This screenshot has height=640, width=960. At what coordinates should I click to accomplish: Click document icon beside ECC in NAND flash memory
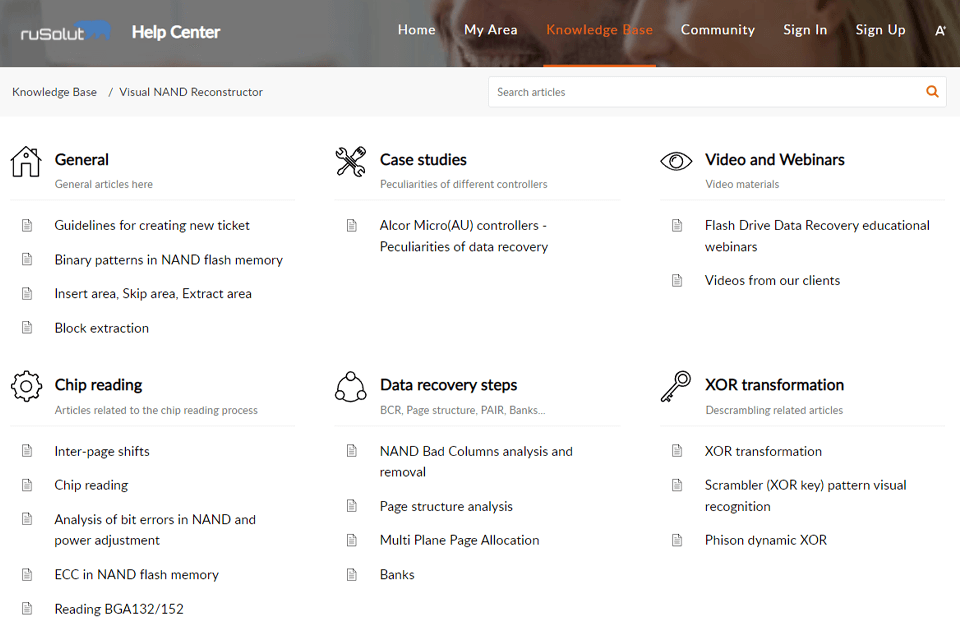click(x=27, y=574)
